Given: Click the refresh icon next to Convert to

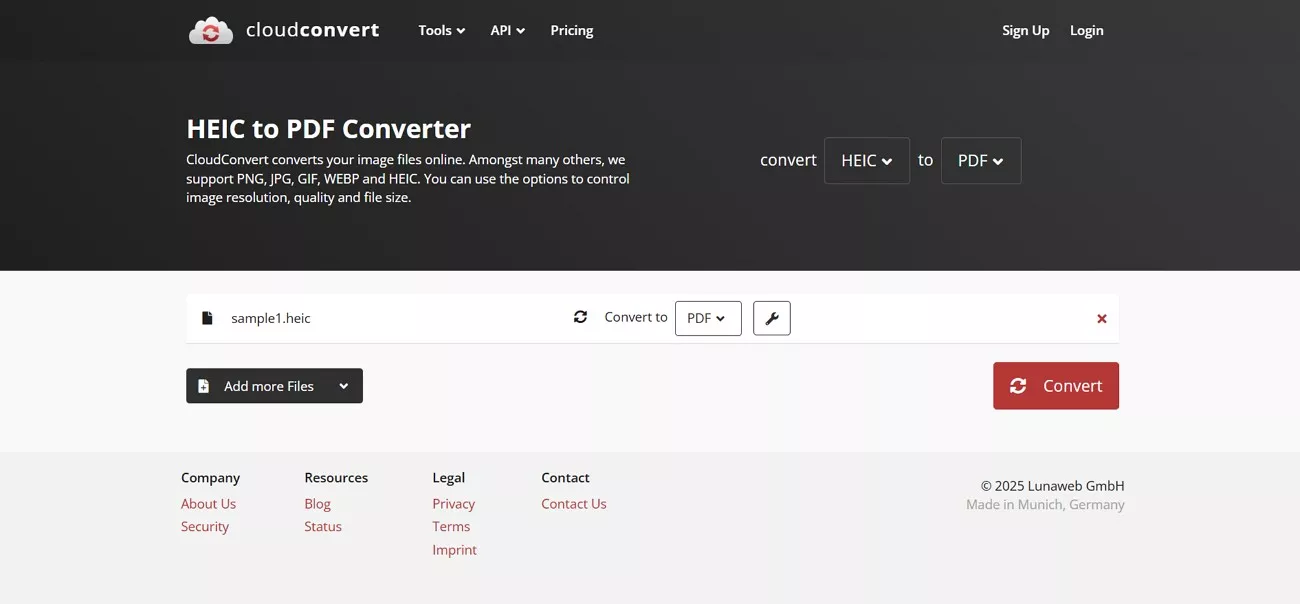Looking at the screenshot, I should (x=581, y=316).
